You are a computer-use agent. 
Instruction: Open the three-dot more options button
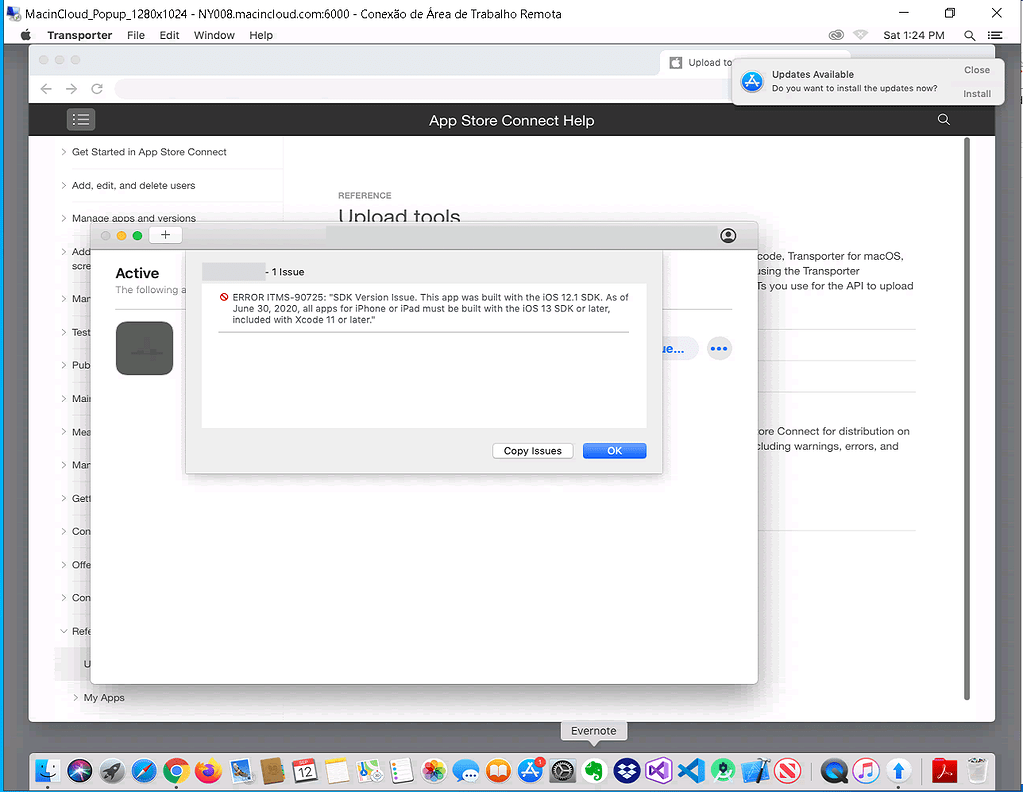click(x=719, y=349)
